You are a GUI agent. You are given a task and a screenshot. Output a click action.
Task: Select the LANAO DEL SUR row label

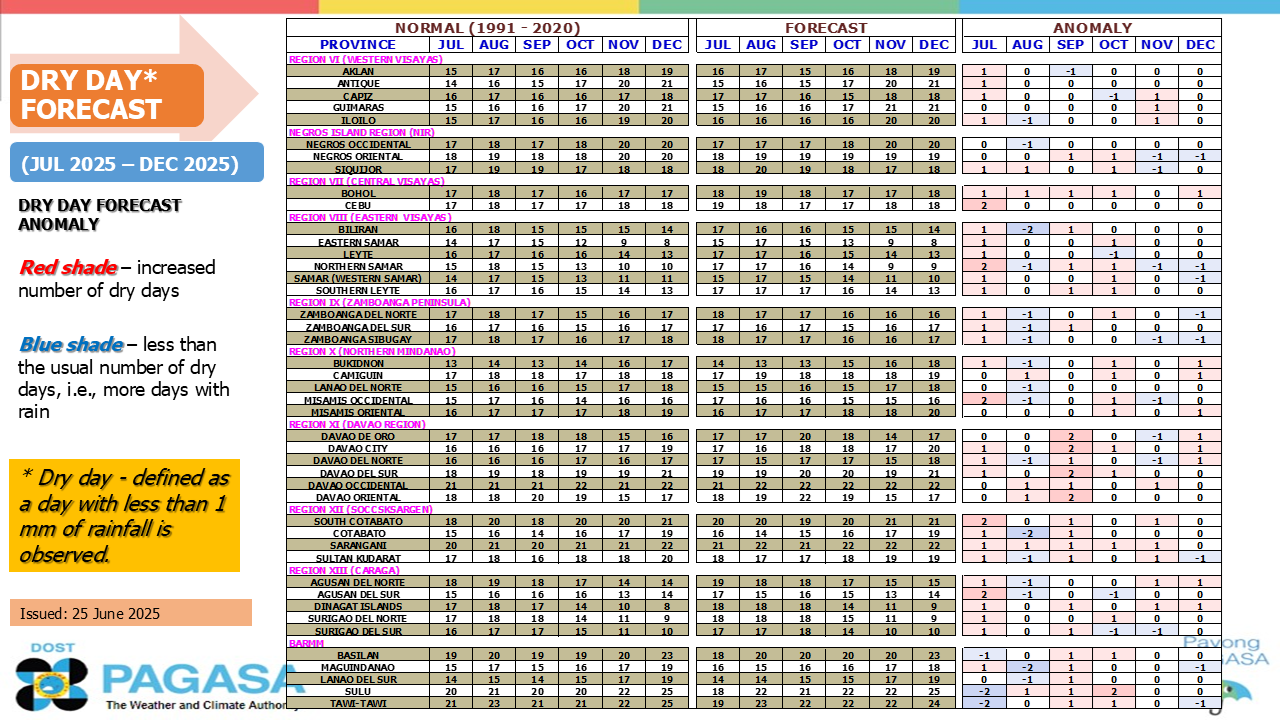tap(358, 679)
